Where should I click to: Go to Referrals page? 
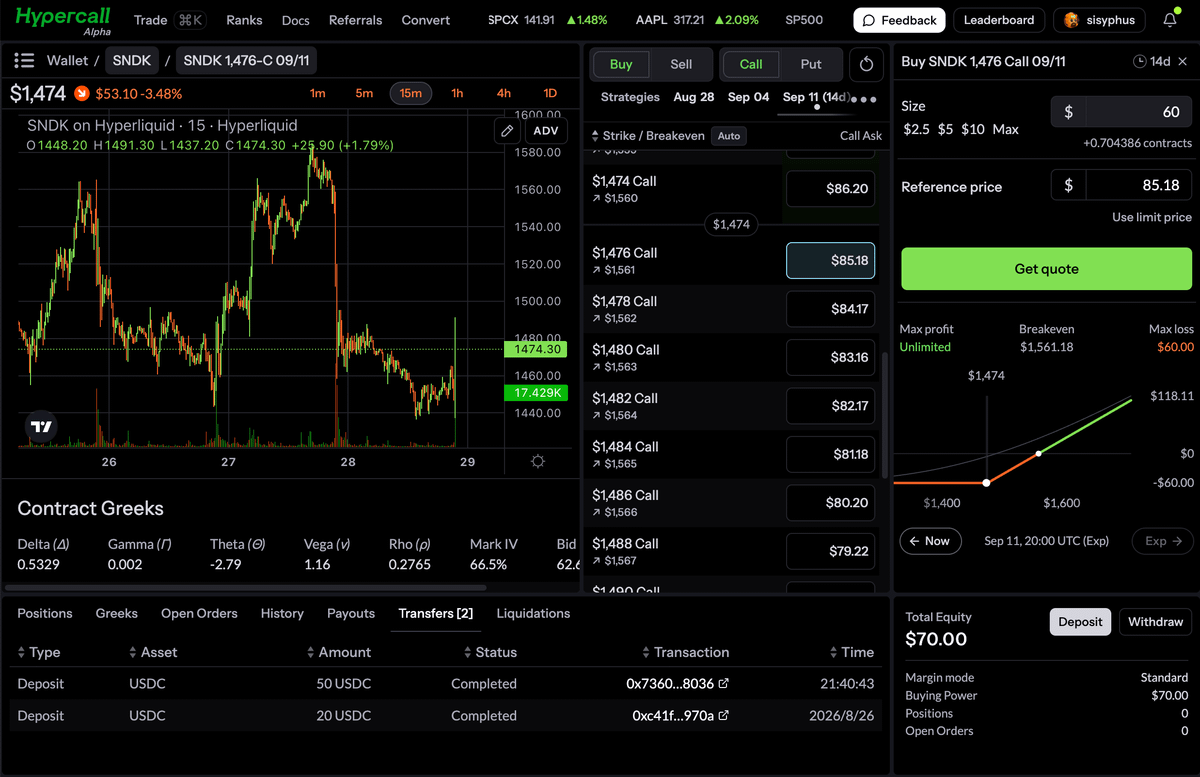click(x=355, y=20)
